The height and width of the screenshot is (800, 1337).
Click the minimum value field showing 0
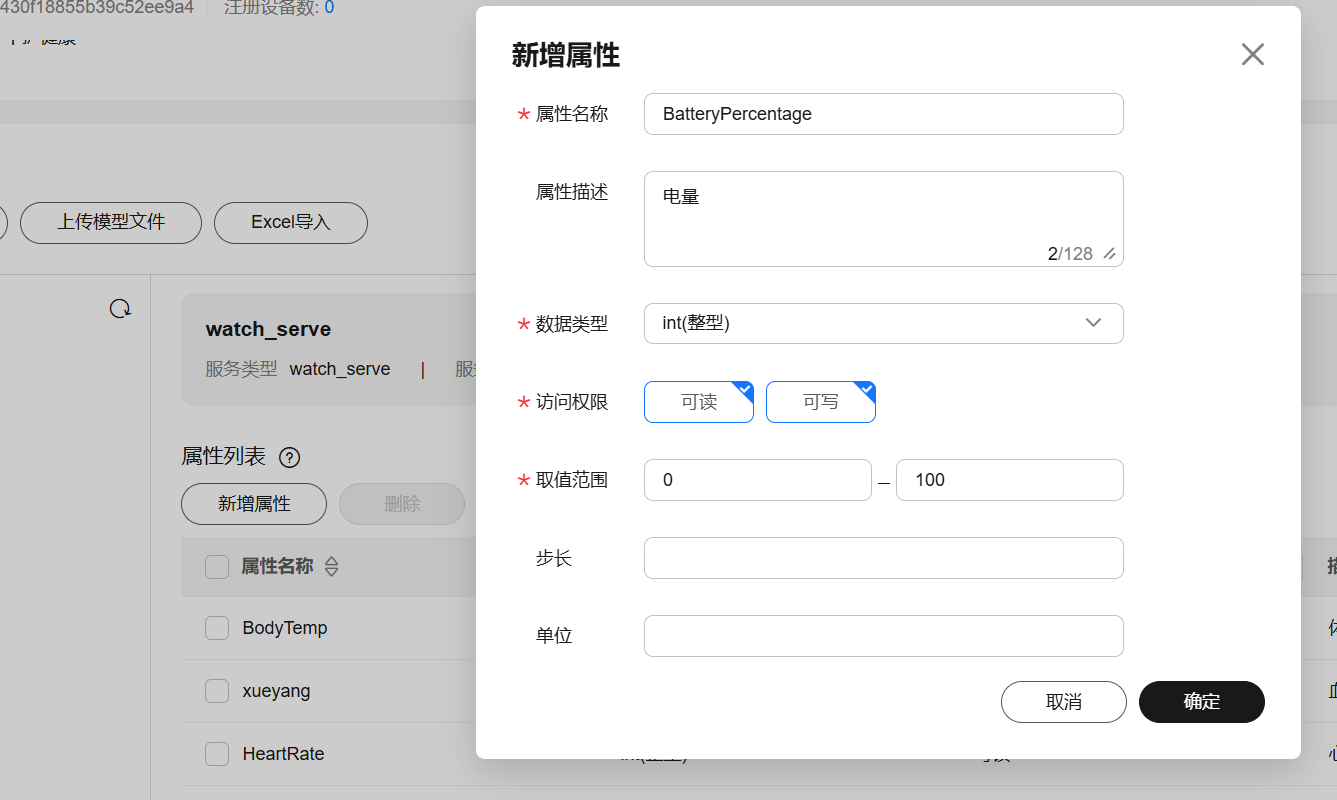point(758,480)
